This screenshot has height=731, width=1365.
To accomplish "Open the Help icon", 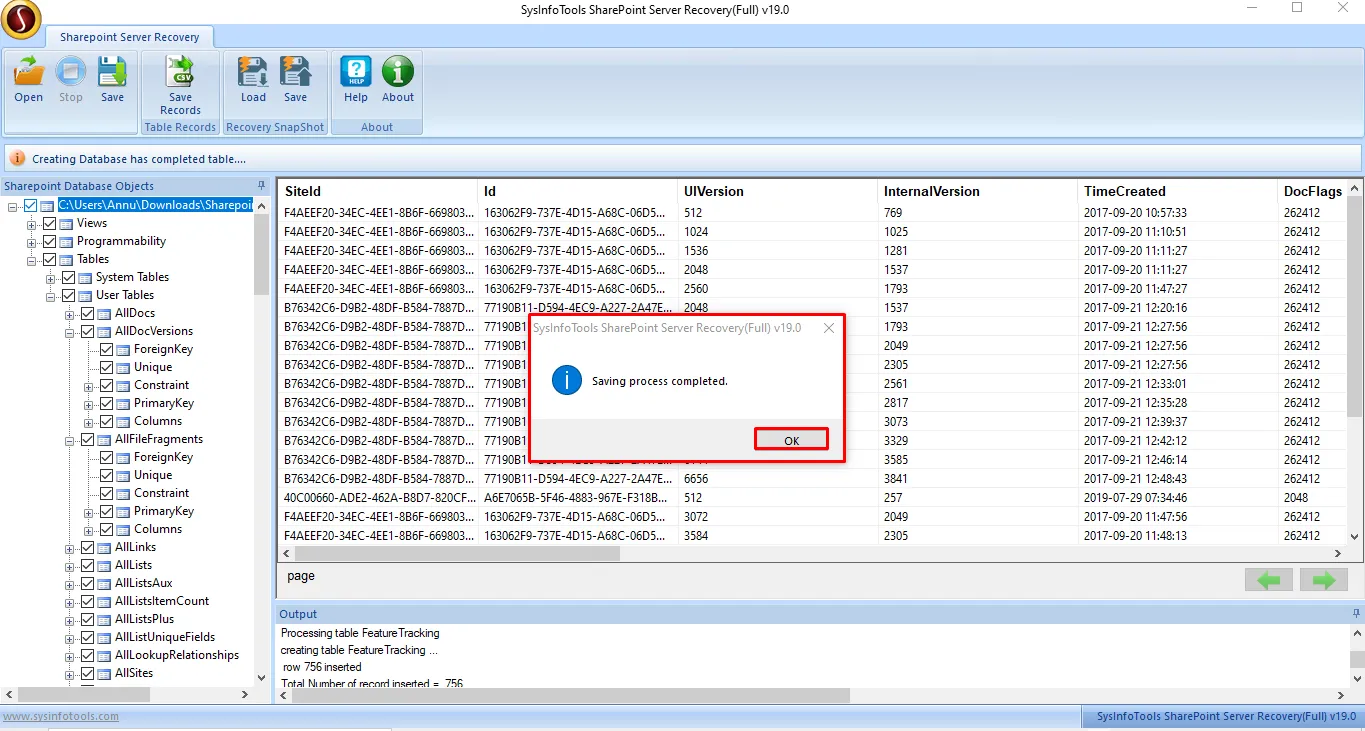I will [356, 73].
